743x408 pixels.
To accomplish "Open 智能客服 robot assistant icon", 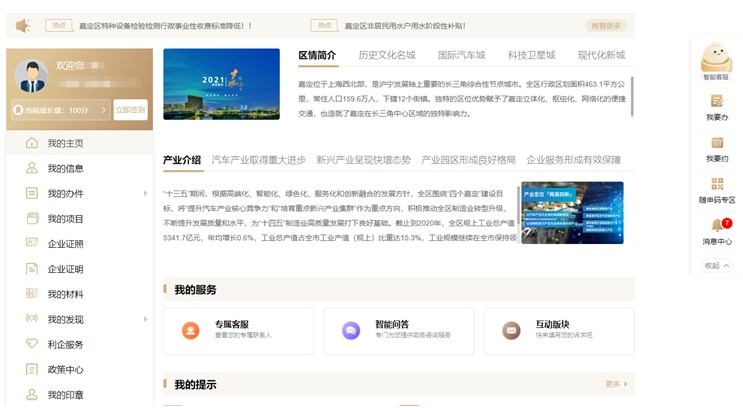I will (x=716, y=56).
